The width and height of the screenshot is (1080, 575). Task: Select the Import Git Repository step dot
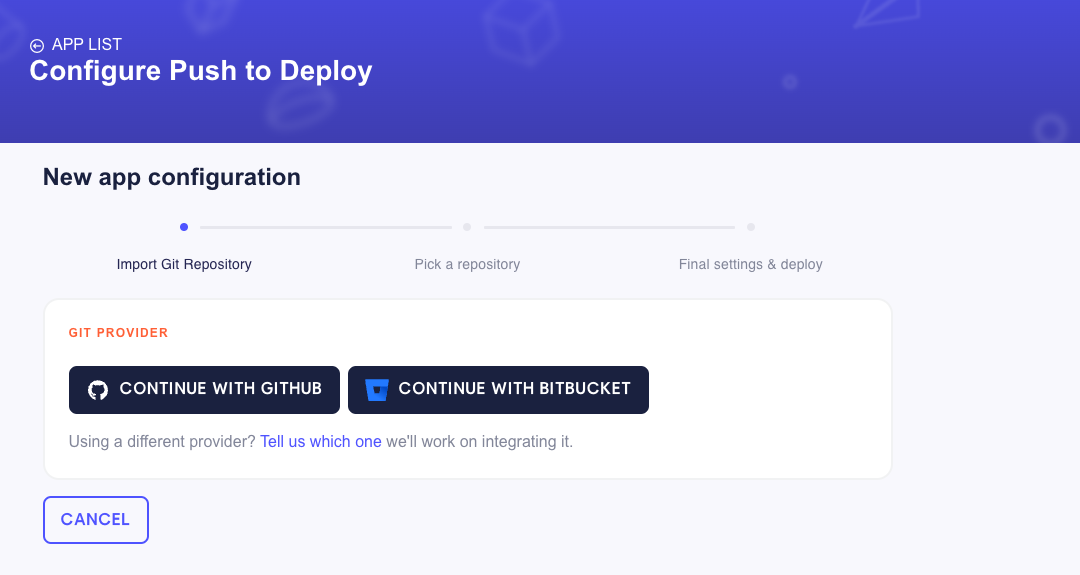tap(184, 227)
